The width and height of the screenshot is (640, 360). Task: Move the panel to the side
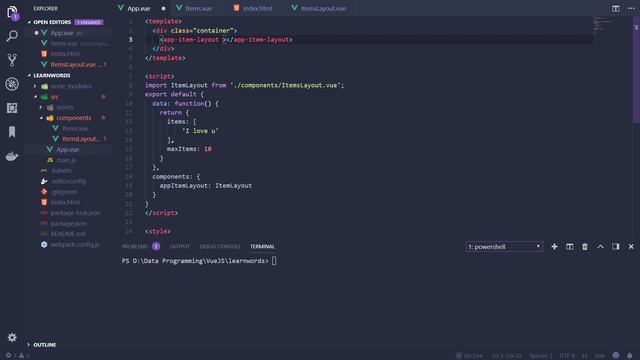click(616, 247)
